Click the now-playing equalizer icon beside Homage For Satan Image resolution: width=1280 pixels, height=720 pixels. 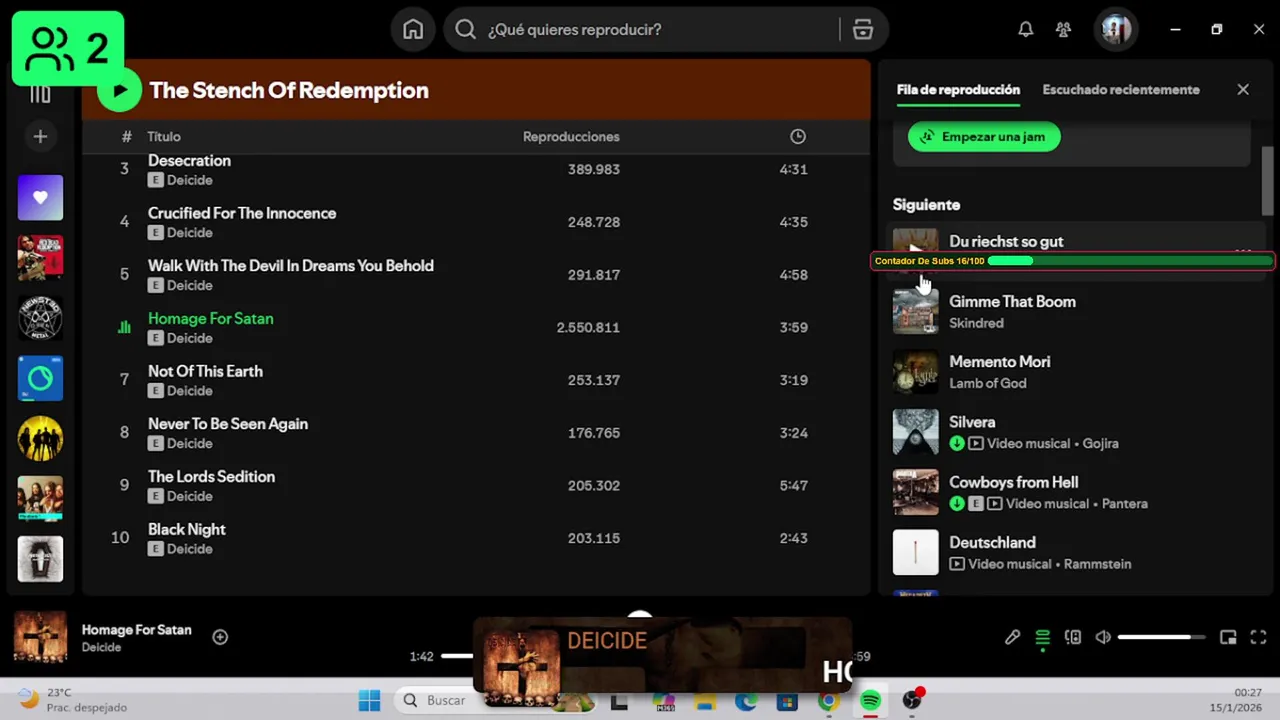coord(124,327)
